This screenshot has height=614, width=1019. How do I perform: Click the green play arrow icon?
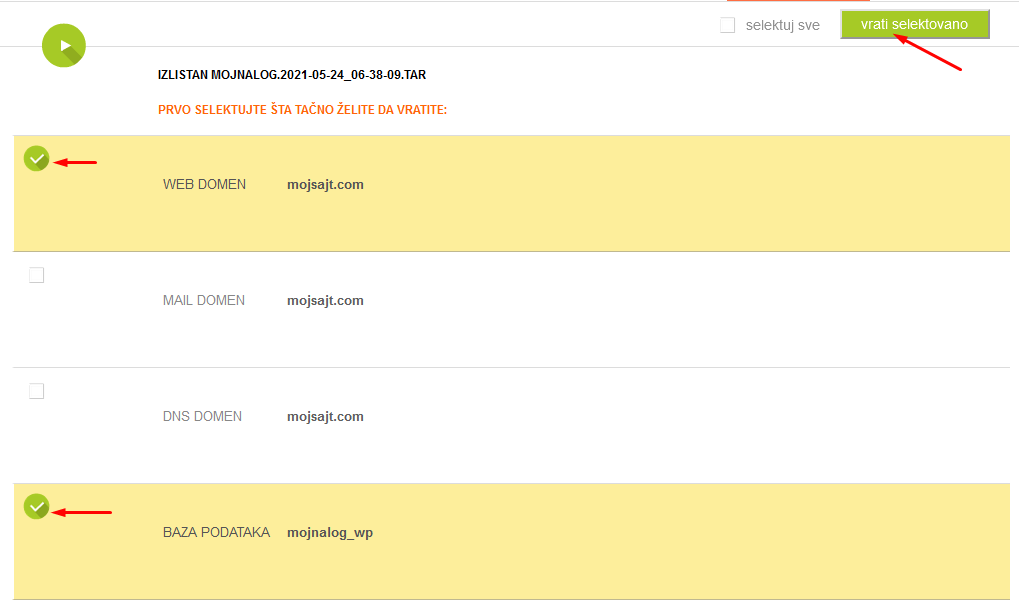click(x=64, y=45)
